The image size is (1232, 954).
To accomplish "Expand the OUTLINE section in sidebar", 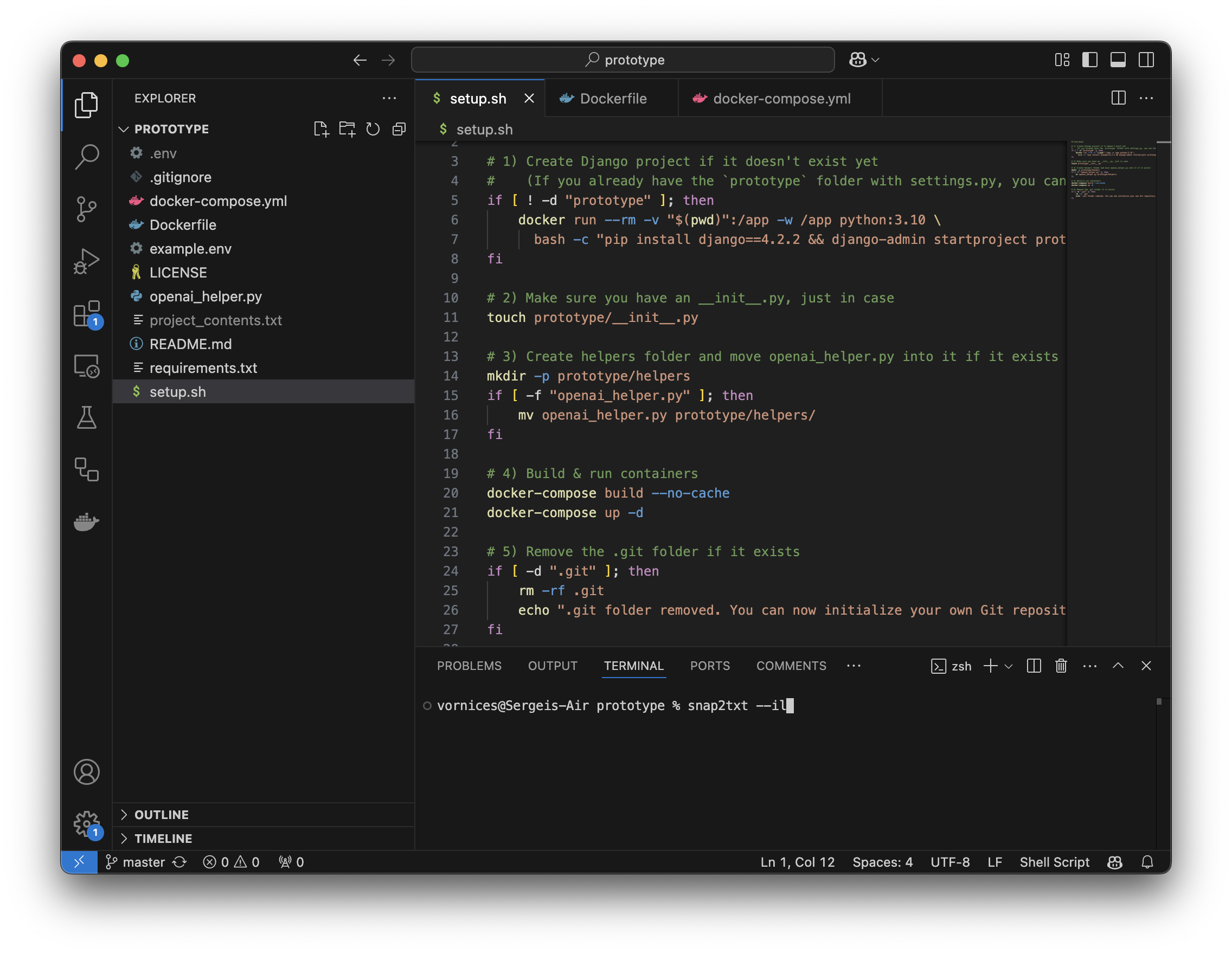I will (160, 814).
